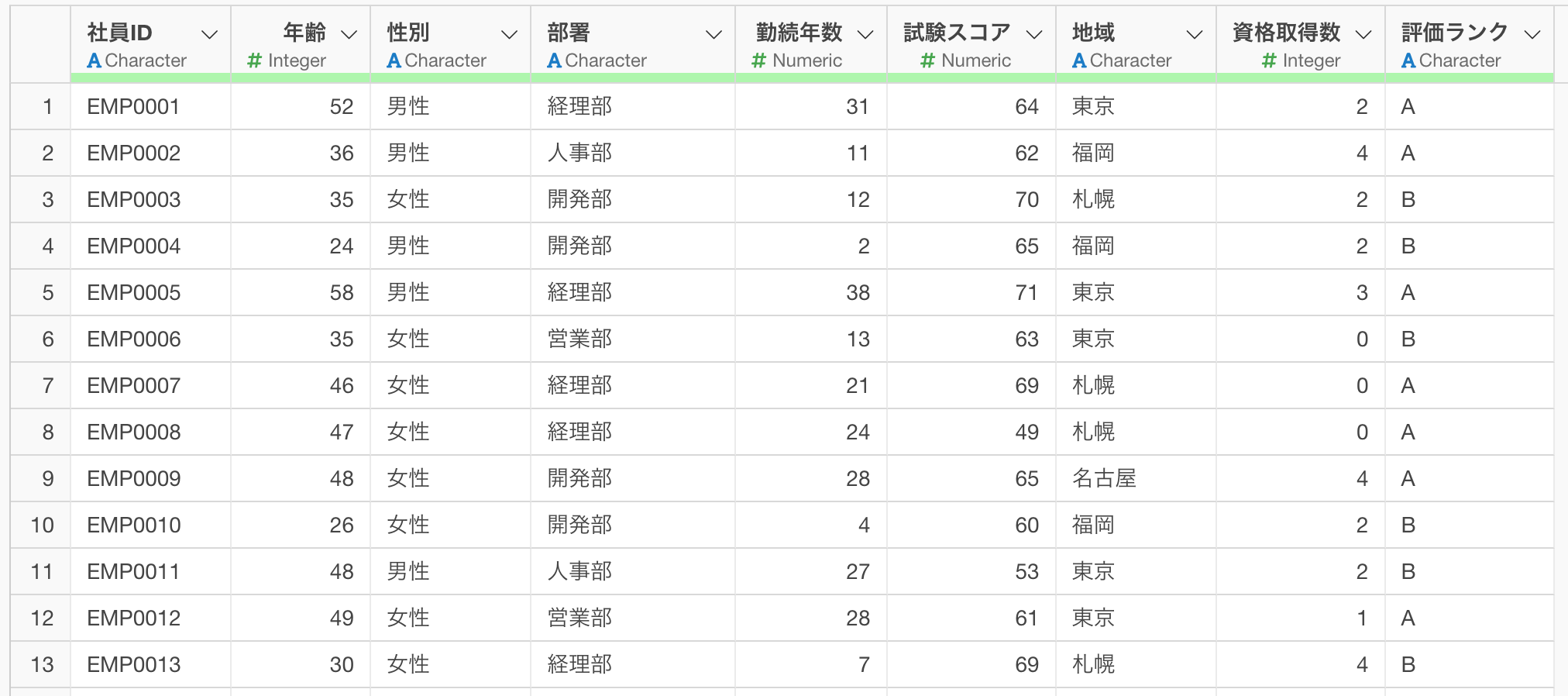
Task: Click the Character type icon under 社員ID
Action: click(x=95, y=60)
